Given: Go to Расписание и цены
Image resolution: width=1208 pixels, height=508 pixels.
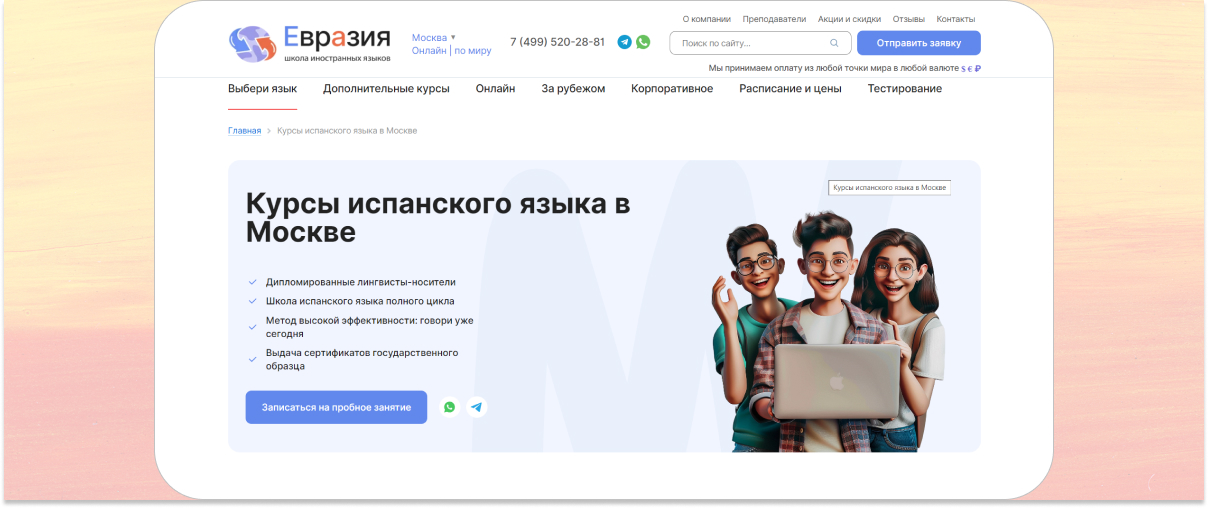Looking at the screenshot, I should pyautogui.click(x=790, y=89).
